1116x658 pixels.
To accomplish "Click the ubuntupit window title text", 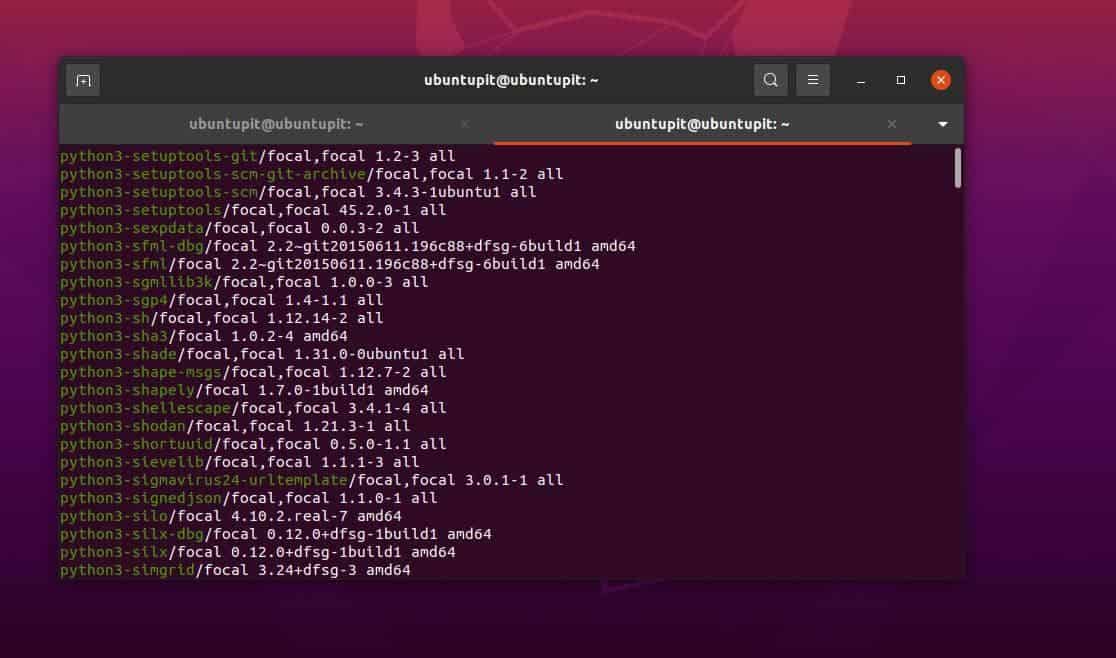I will 511,79.
